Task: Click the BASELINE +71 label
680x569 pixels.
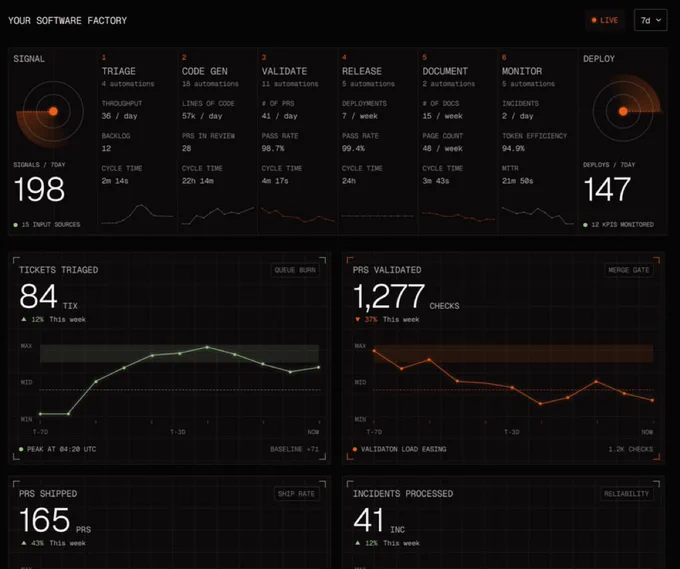Action: pos(294,449)
